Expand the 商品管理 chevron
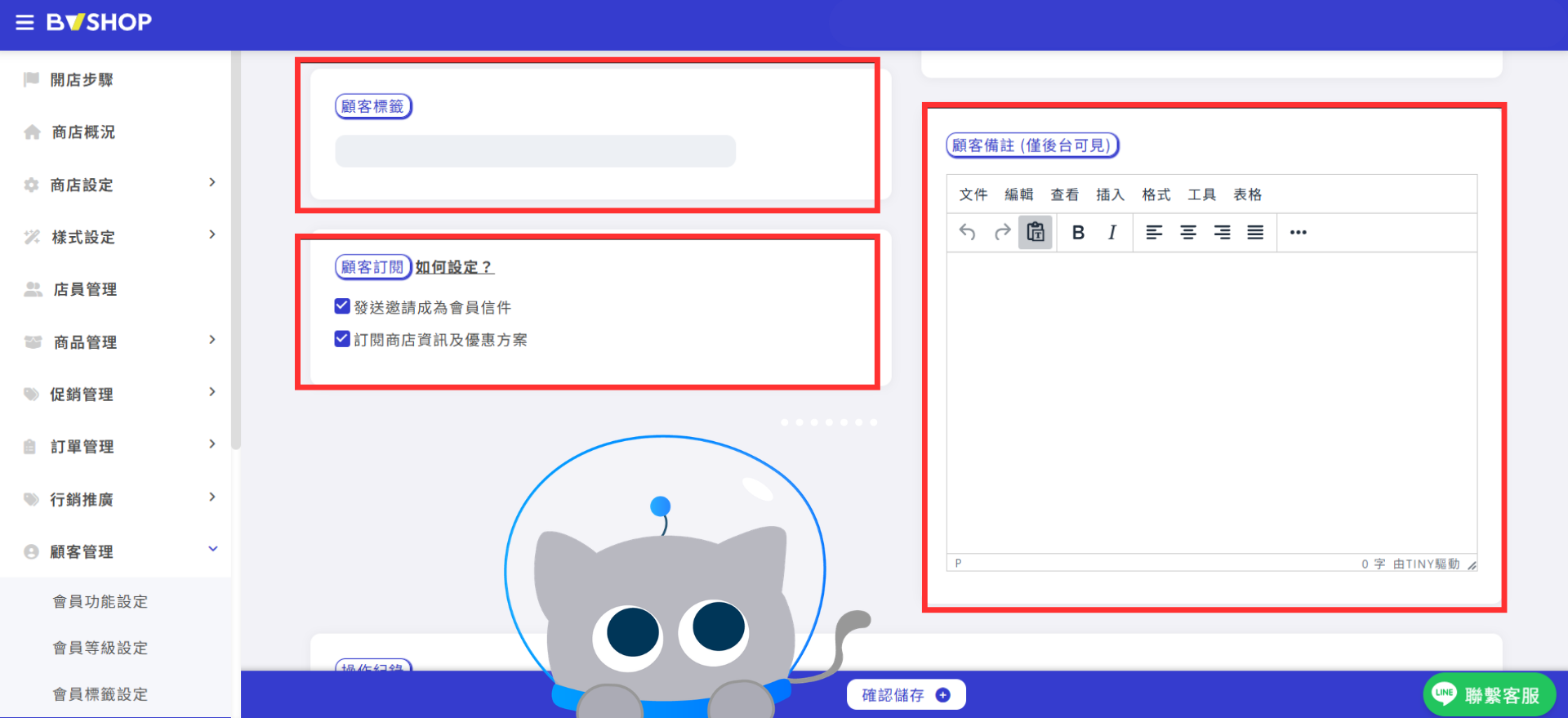Viewport: 1568px width, 718px height. 212,339
